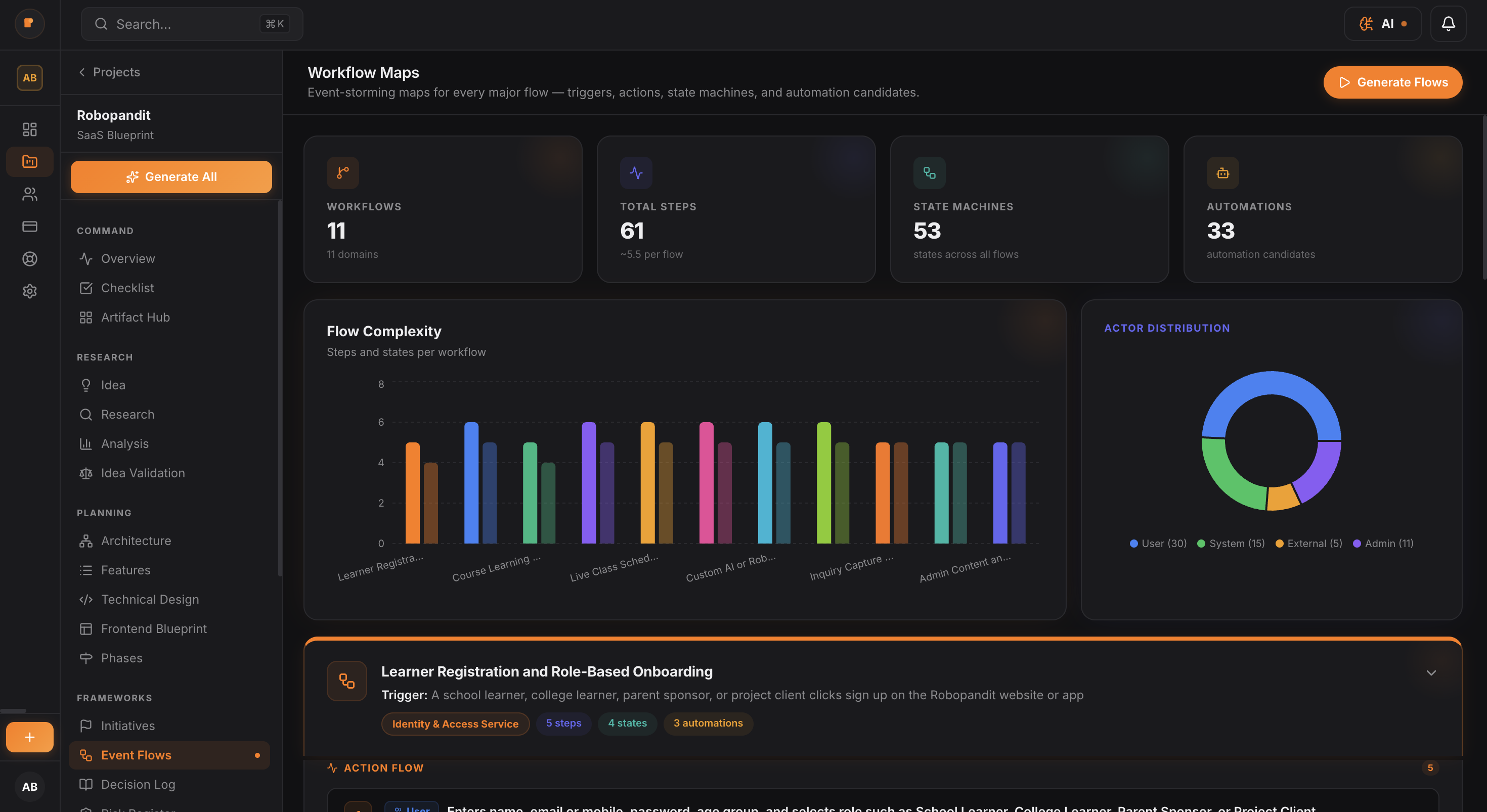Viewport: 1487px width, 812px height.
Task: Open the AB workspace avatar menu
Action: coord(29,77)
